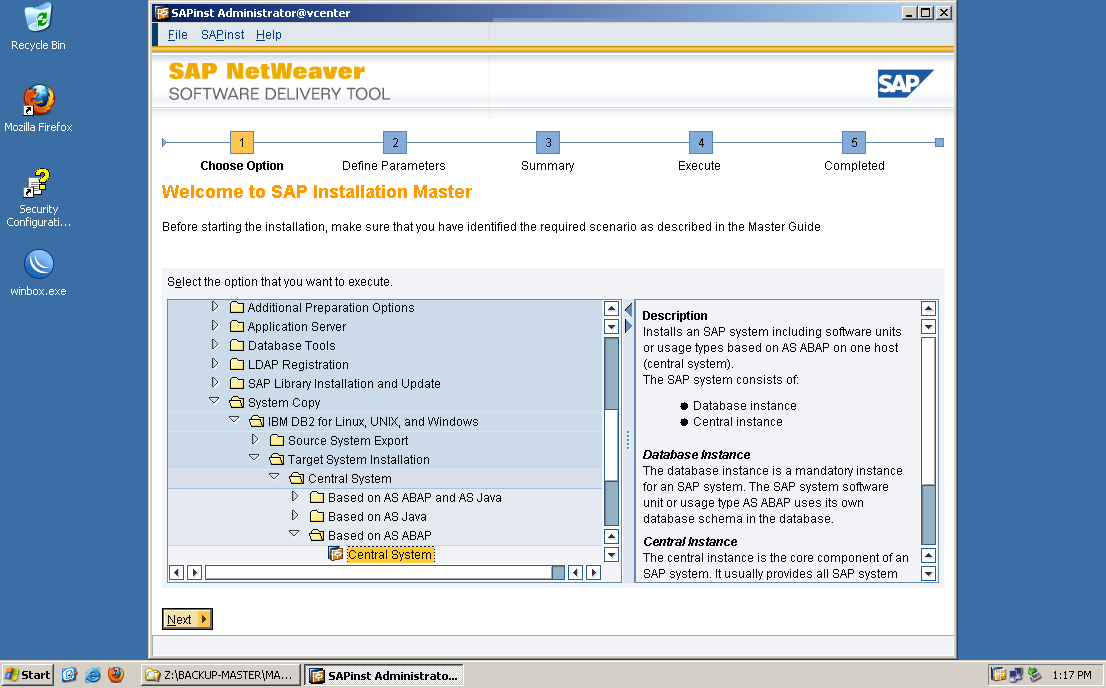Click the Next button
Image resolution: width=1106 pixels, height=688 pixels.
pyautogui.click(x=187, y=619)
